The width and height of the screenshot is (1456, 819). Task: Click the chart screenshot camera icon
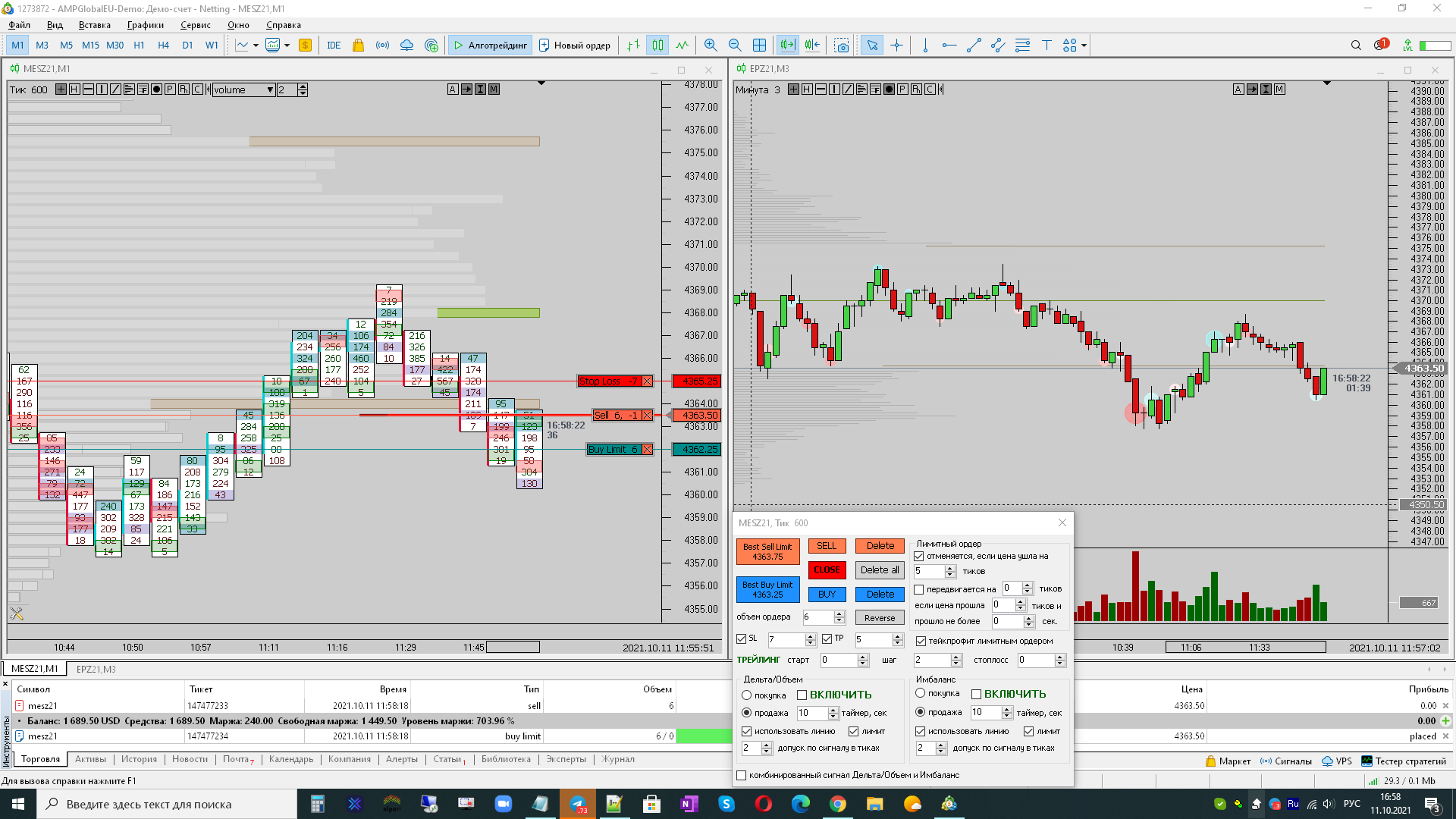tap(842, 45)
